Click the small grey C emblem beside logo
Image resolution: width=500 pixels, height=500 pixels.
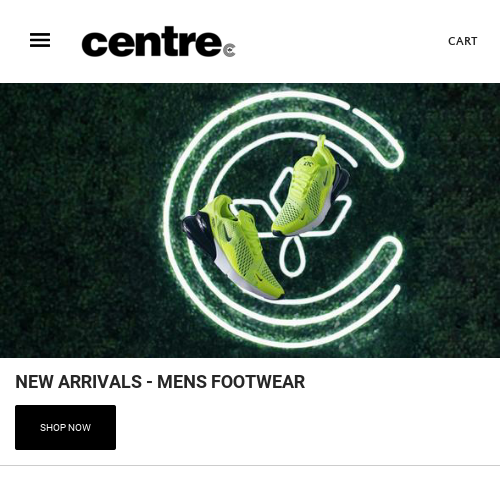click(x=229, y=50)
